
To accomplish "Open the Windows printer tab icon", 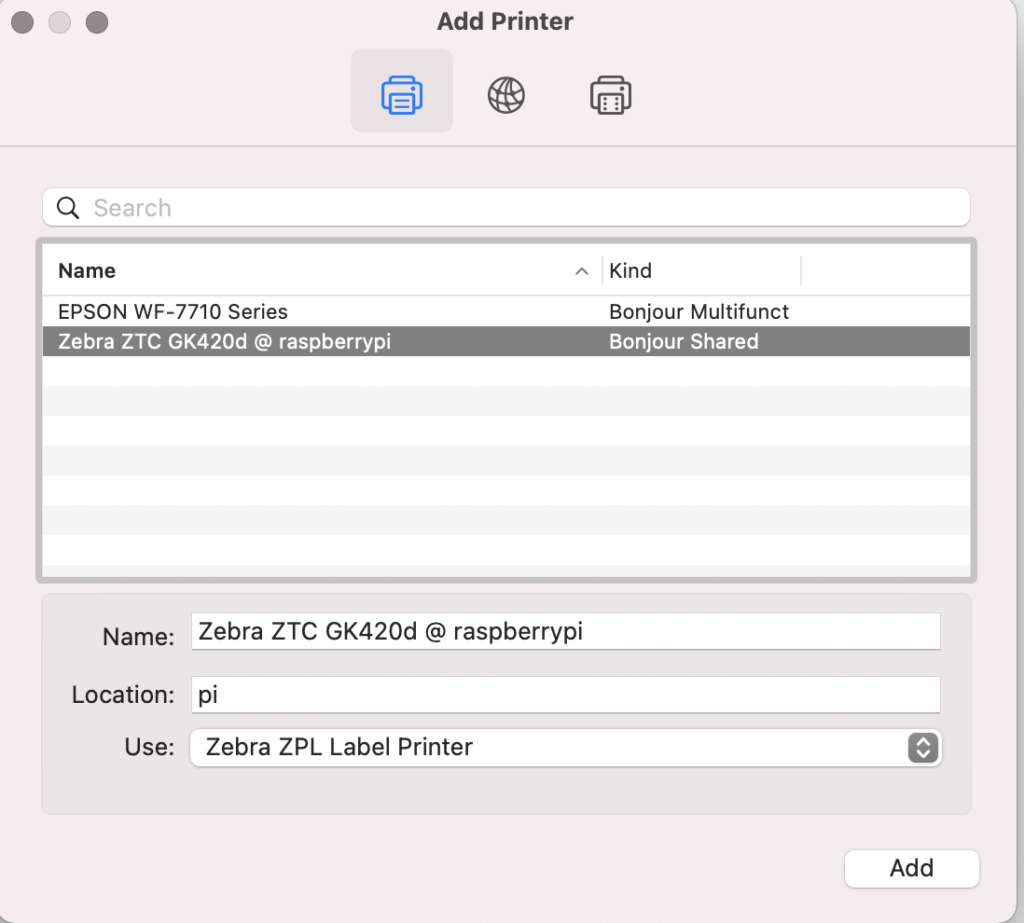I will click(610, 95).
